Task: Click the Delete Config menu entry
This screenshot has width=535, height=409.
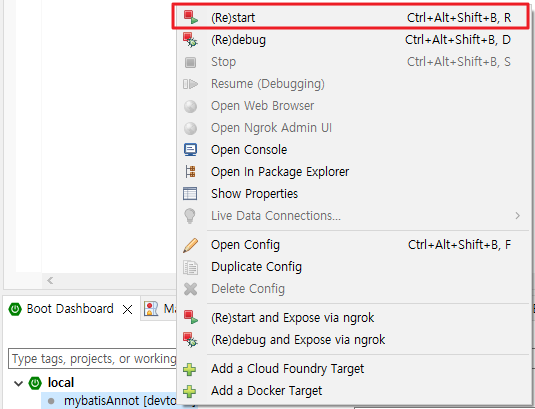Action: (354, 289)
